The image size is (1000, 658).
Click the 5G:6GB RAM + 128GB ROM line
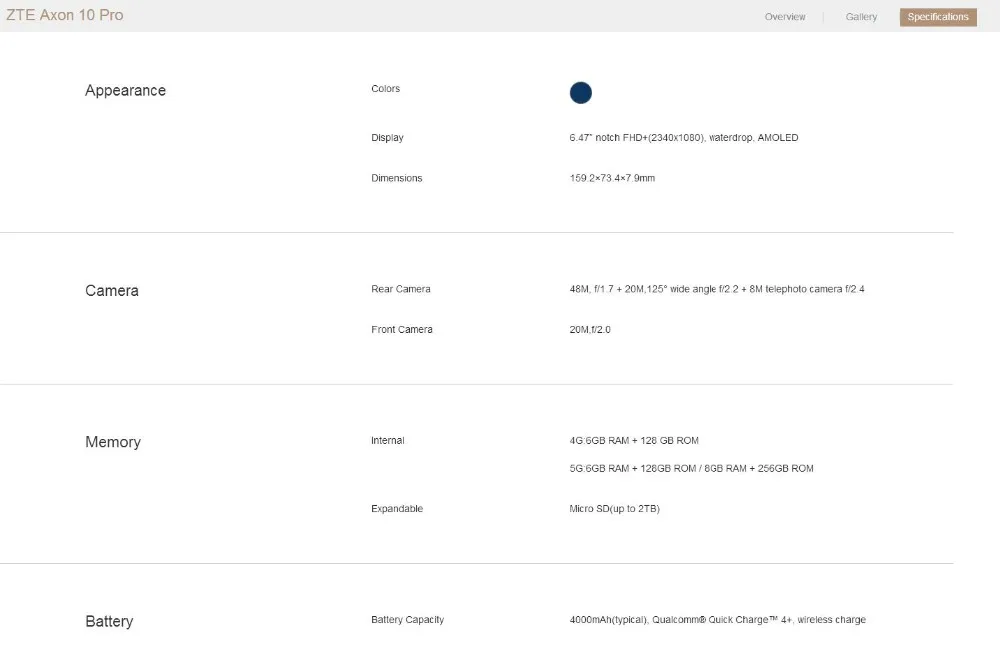691,469
